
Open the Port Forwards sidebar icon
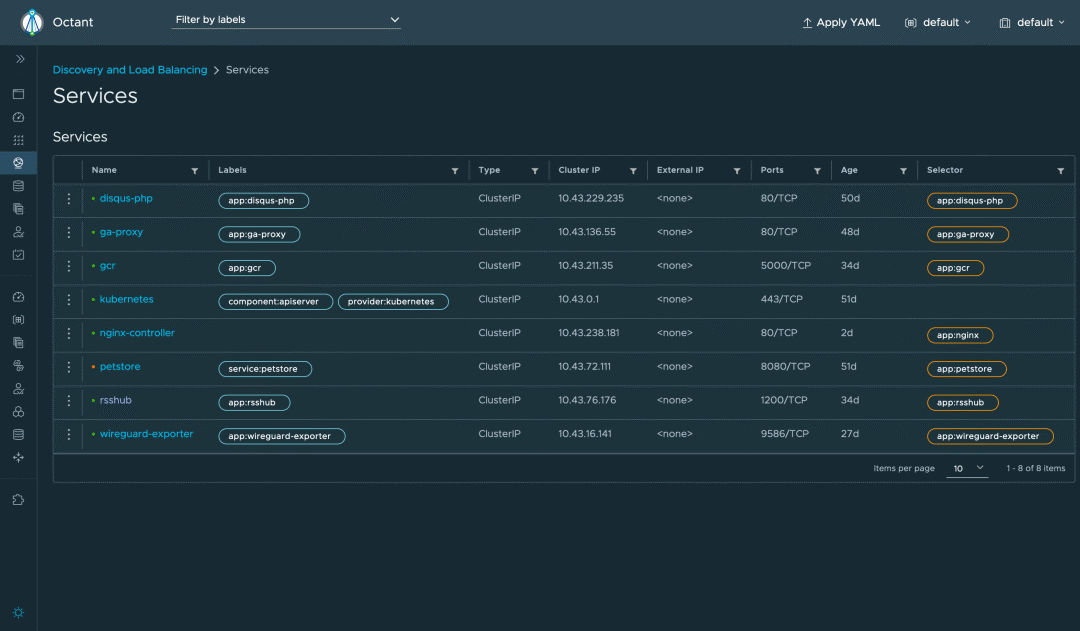pyautogui.click(x=19, y=457)
